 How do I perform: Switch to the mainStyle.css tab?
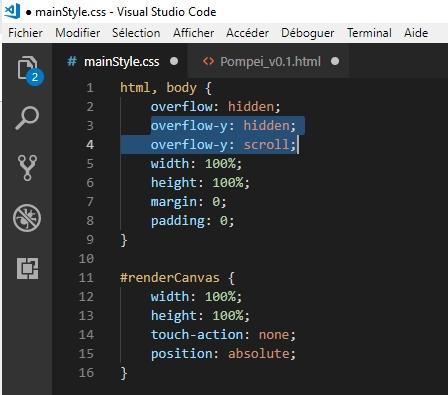(121, 61)
